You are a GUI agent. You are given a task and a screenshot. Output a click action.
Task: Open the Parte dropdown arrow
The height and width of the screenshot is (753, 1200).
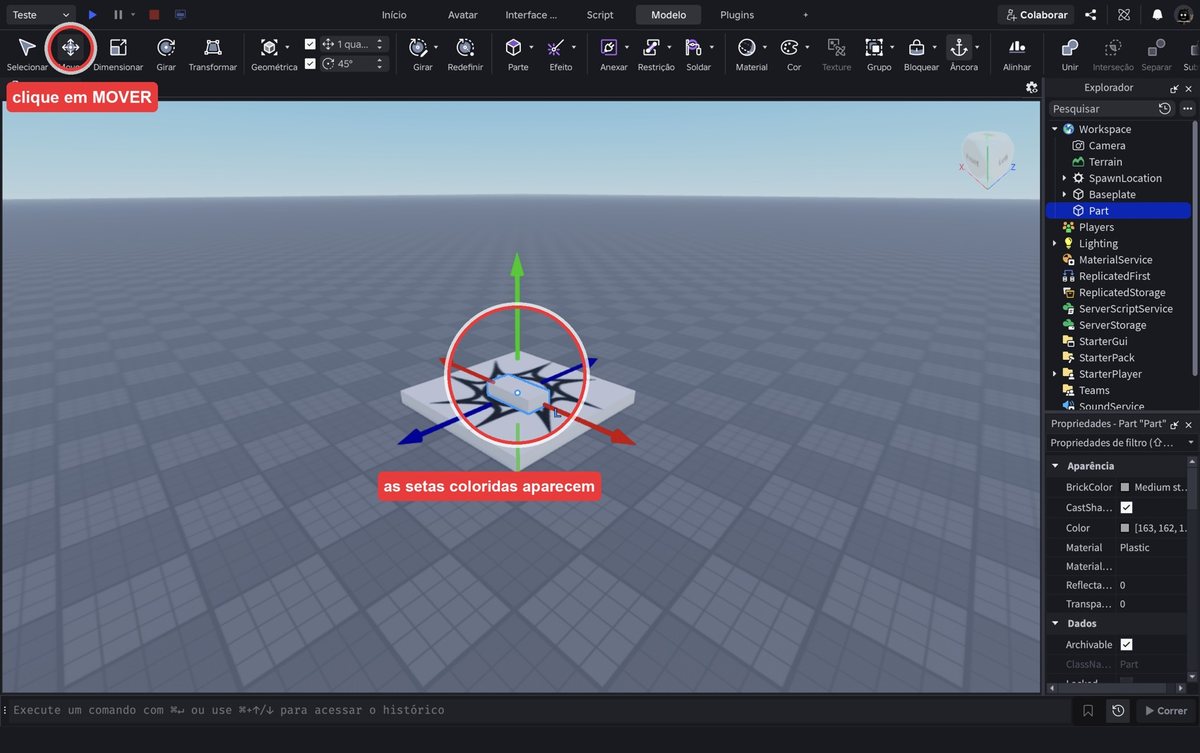[x=532, y=47]
